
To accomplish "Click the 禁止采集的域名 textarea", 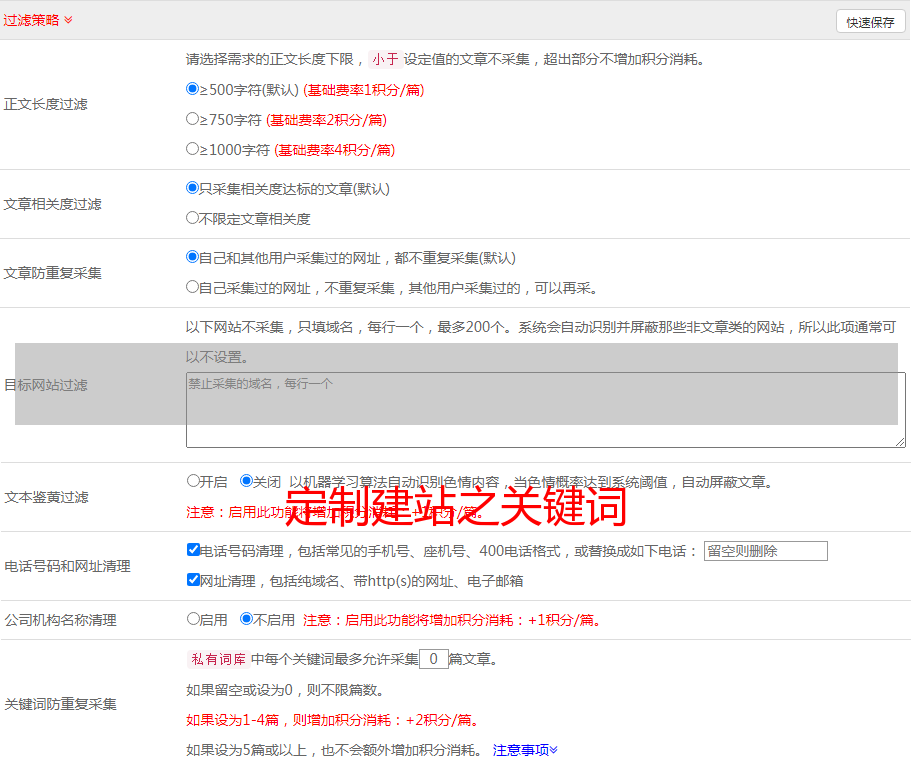I will [x=545, y=410].
